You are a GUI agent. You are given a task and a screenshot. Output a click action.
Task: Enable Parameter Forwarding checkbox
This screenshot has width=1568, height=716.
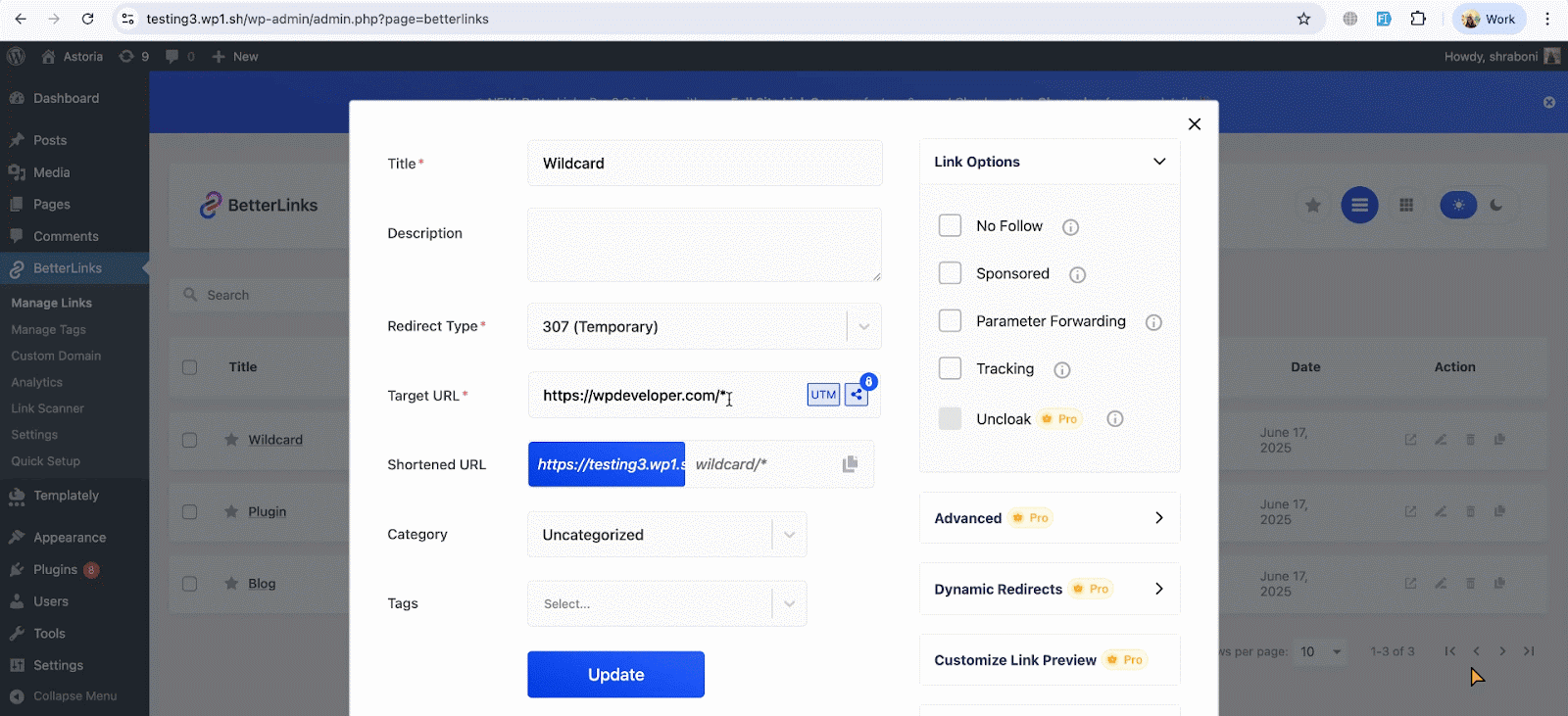tap(950, 320)
